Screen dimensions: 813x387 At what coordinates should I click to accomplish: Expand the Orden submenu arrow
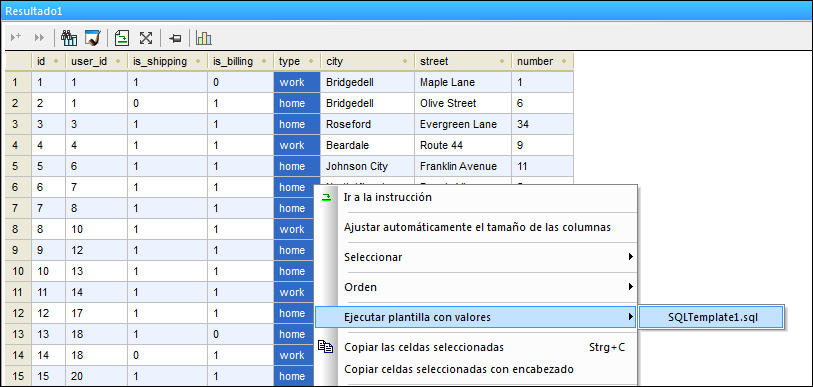pos(630,286)
